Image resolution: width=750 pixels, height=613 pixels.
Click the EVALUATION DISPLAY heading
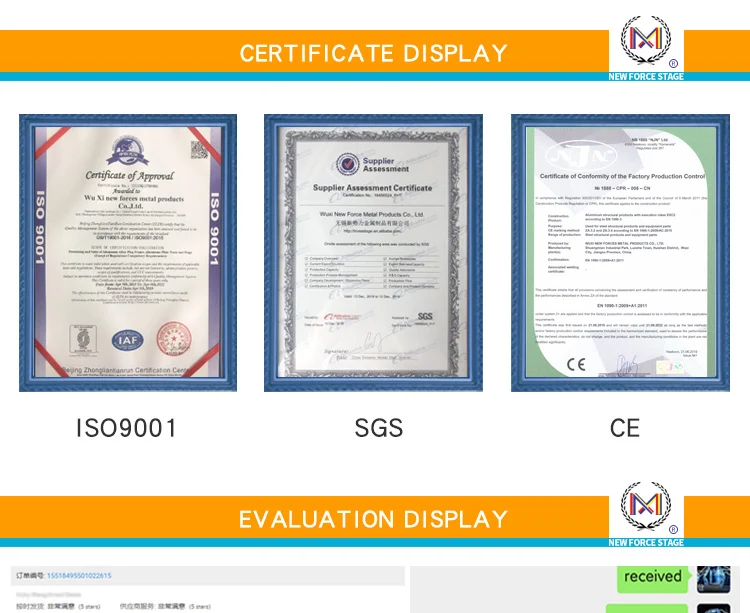point(374,519)
